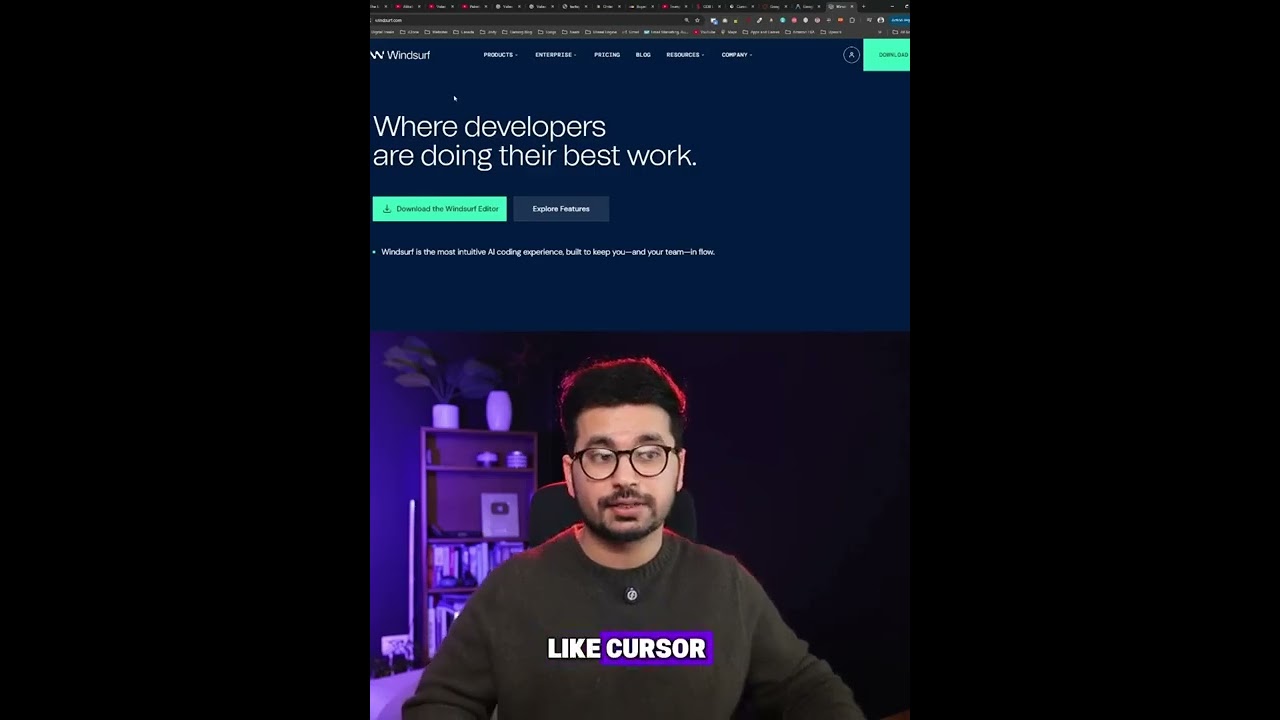Click the Explore Features button

point(561,209)
